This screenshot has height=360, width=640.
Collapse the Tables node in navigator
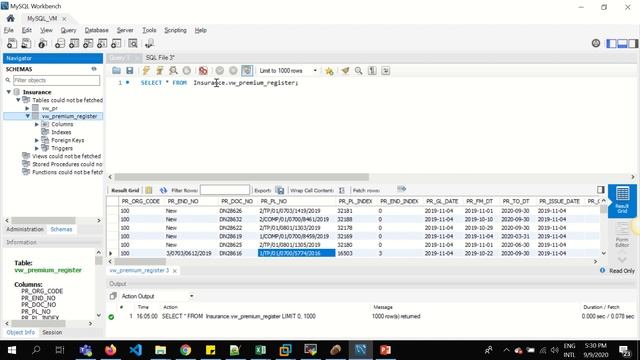18,100
